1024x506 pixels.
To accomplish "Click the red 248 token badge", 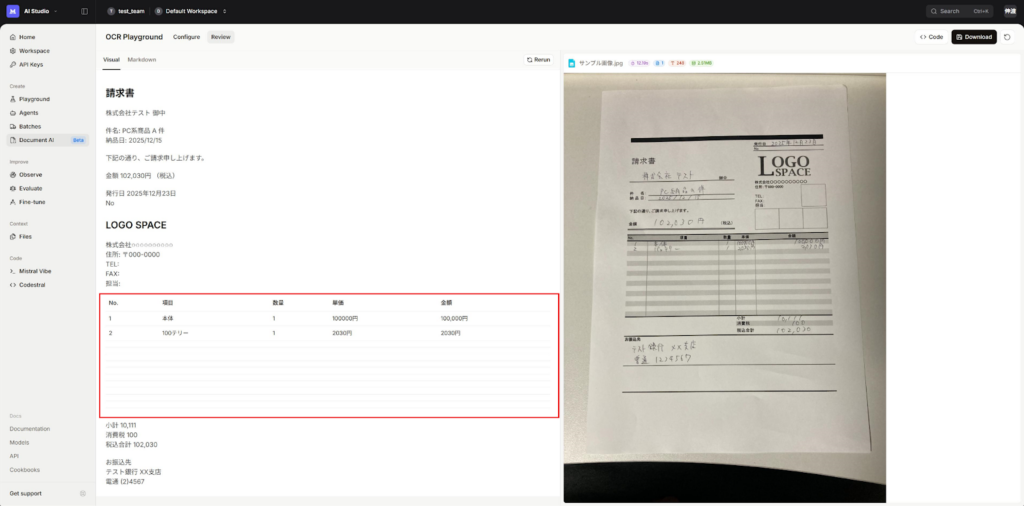I will 677,63.
